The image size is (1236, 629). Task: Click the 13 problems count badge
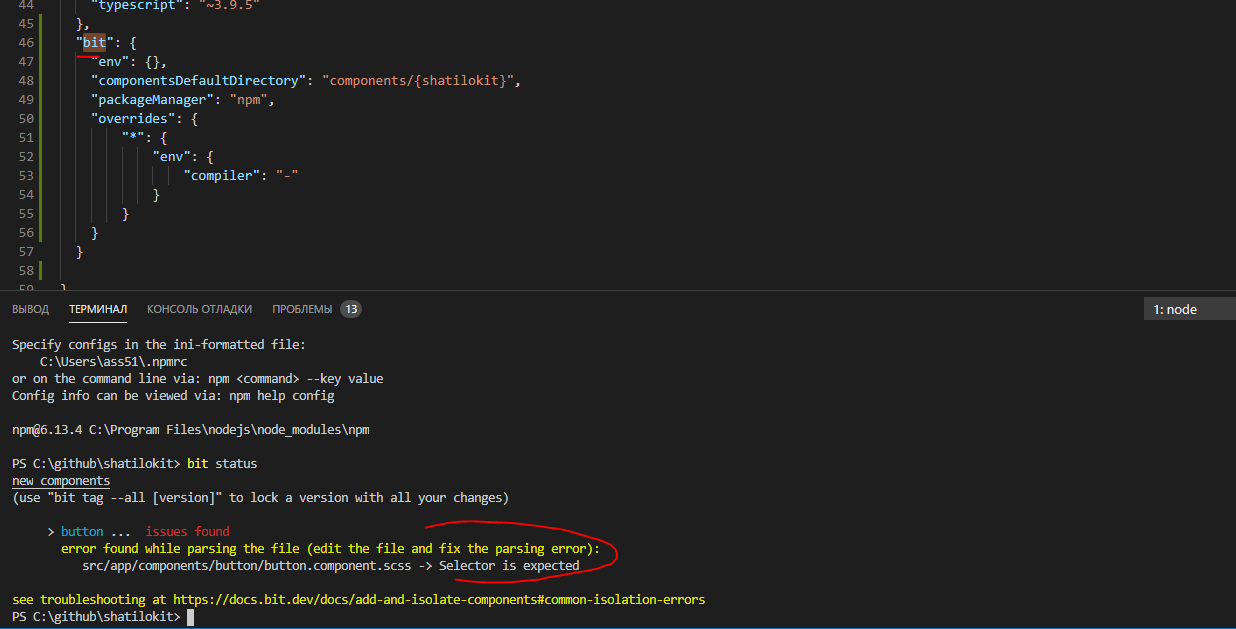(x=351, y=309)
